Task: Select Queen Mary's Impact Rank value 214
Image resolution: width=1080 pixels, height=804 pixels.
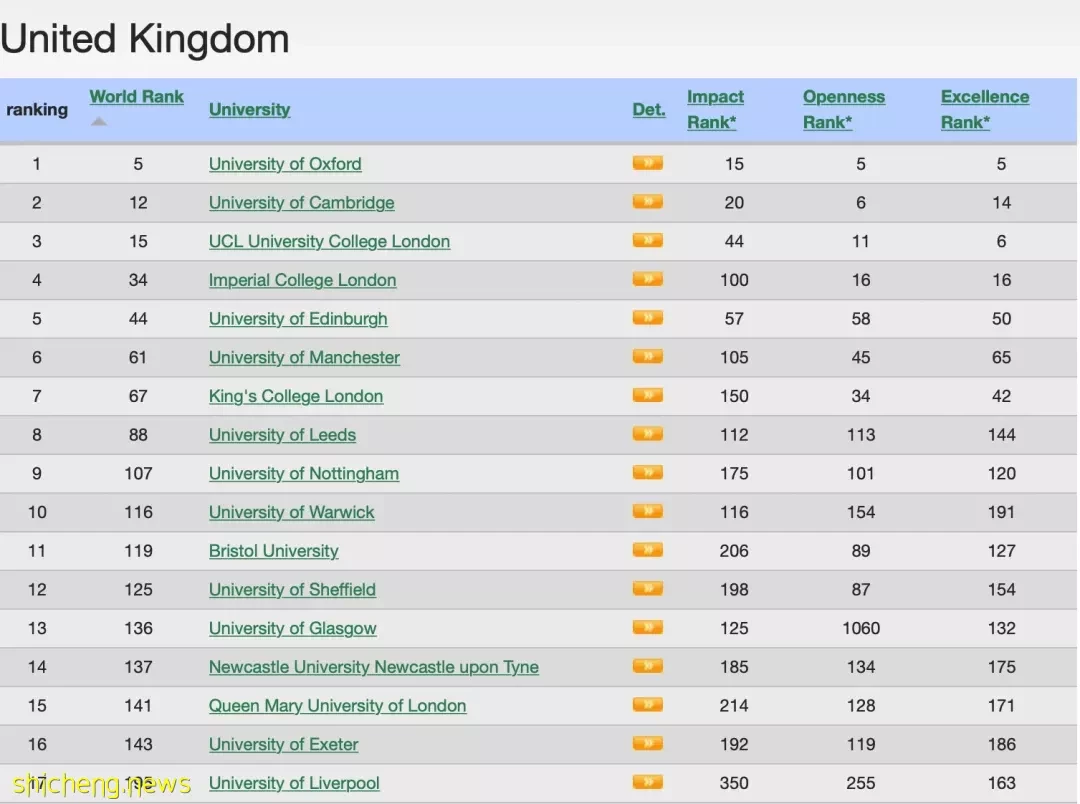Action: [734, 705]
